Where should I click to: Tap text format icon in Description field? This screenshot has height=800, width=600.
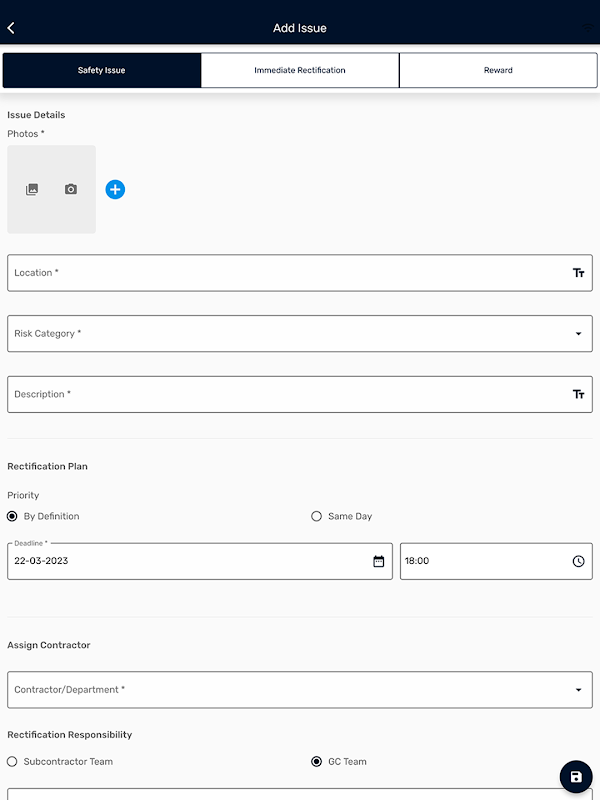pos(578,395)
